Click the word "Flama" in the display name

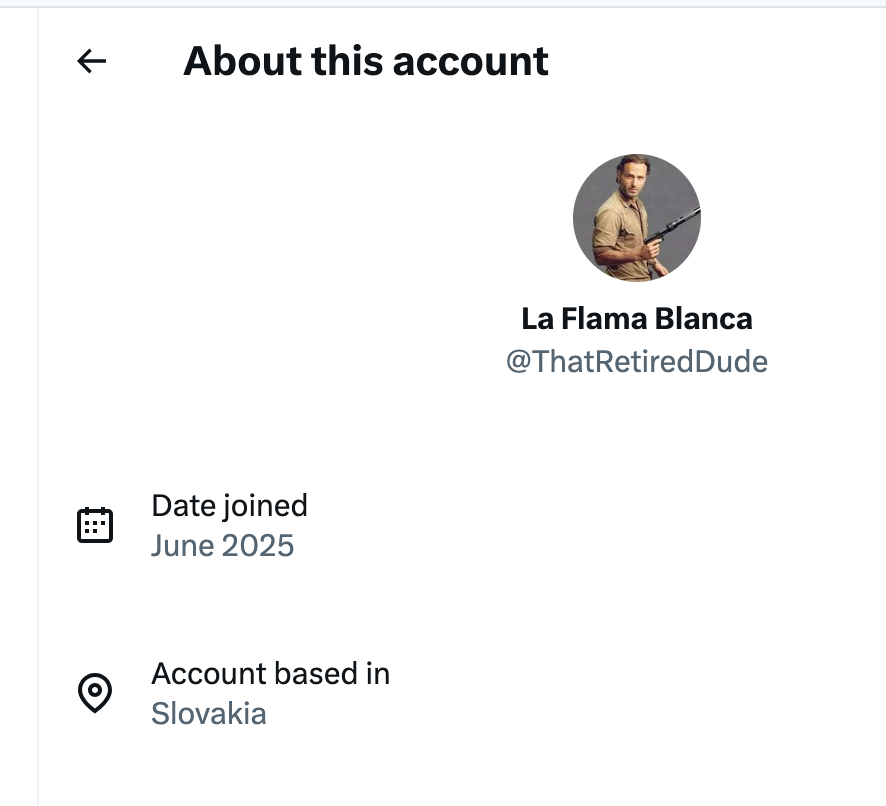coord(604,319)
